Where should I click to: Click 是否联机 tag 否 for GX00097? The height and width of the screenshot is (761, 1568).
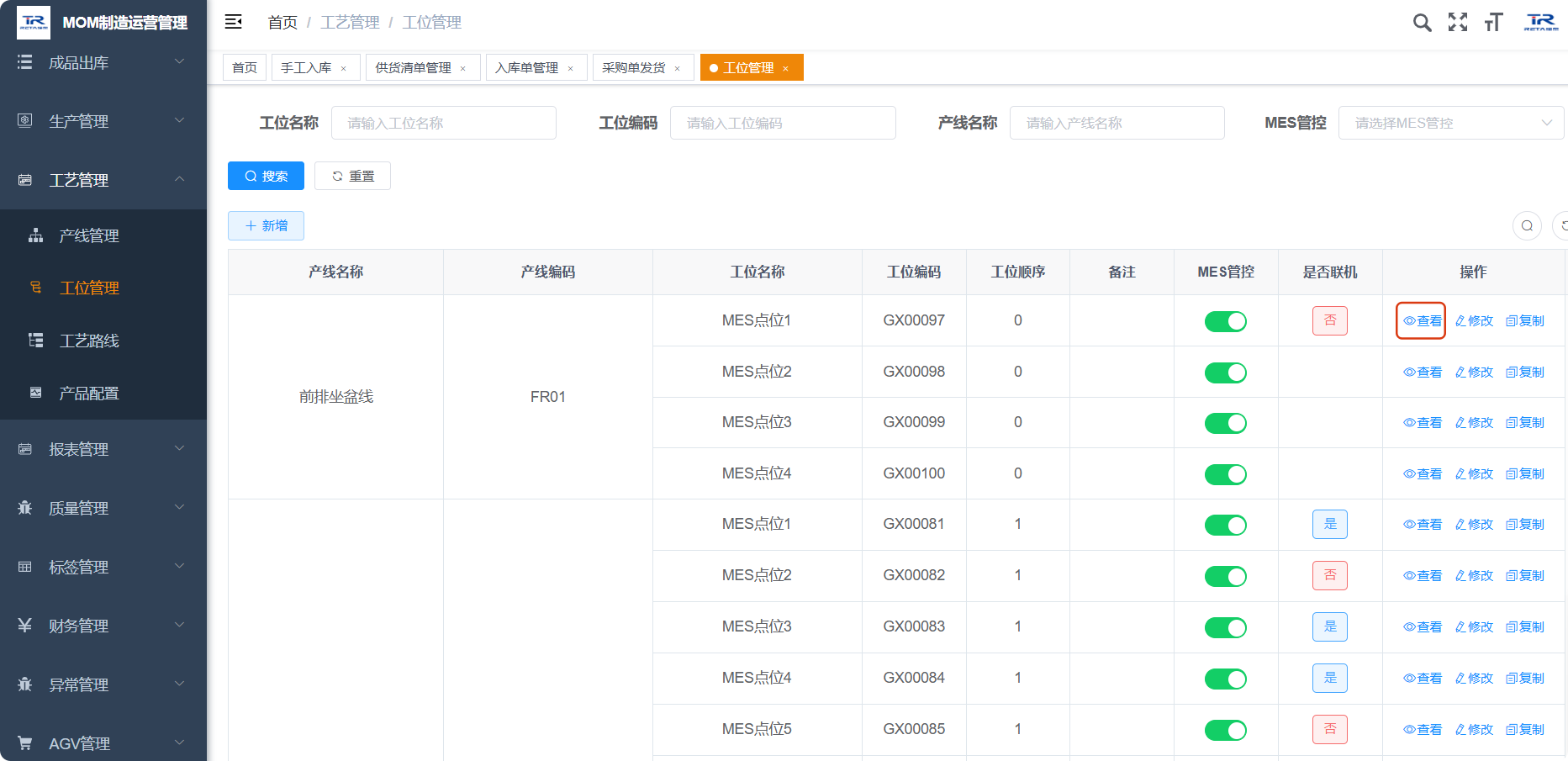(x=1330, y=320)
